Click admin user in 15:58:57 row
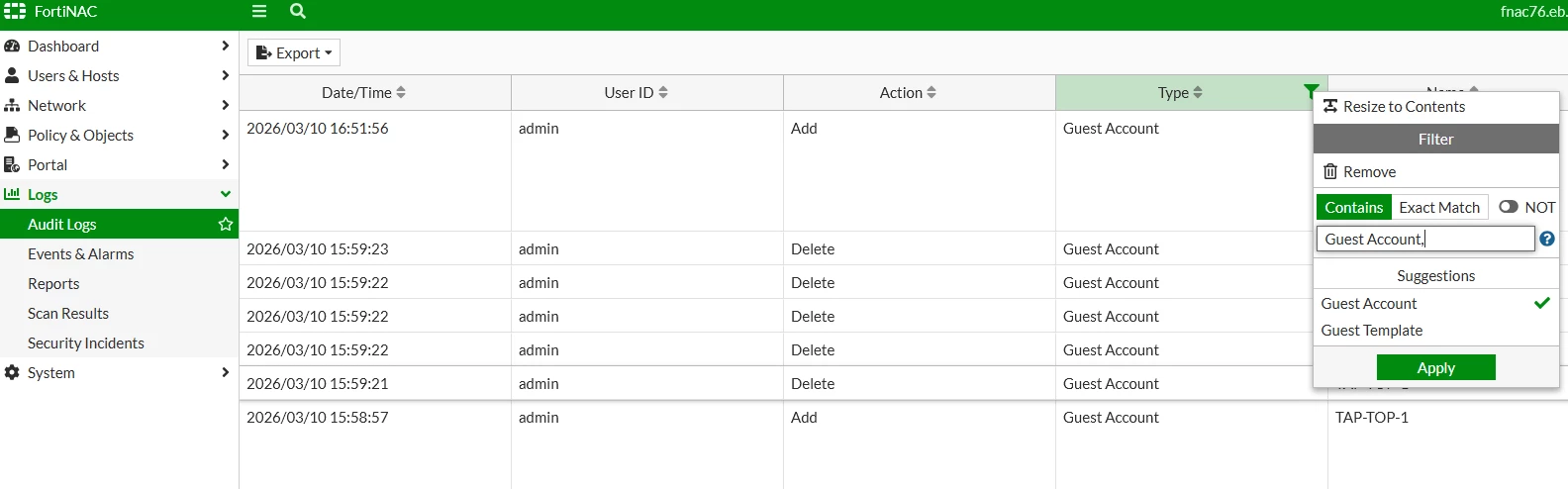This screenshot has height=489, width=1568. (x=539, y=417)
